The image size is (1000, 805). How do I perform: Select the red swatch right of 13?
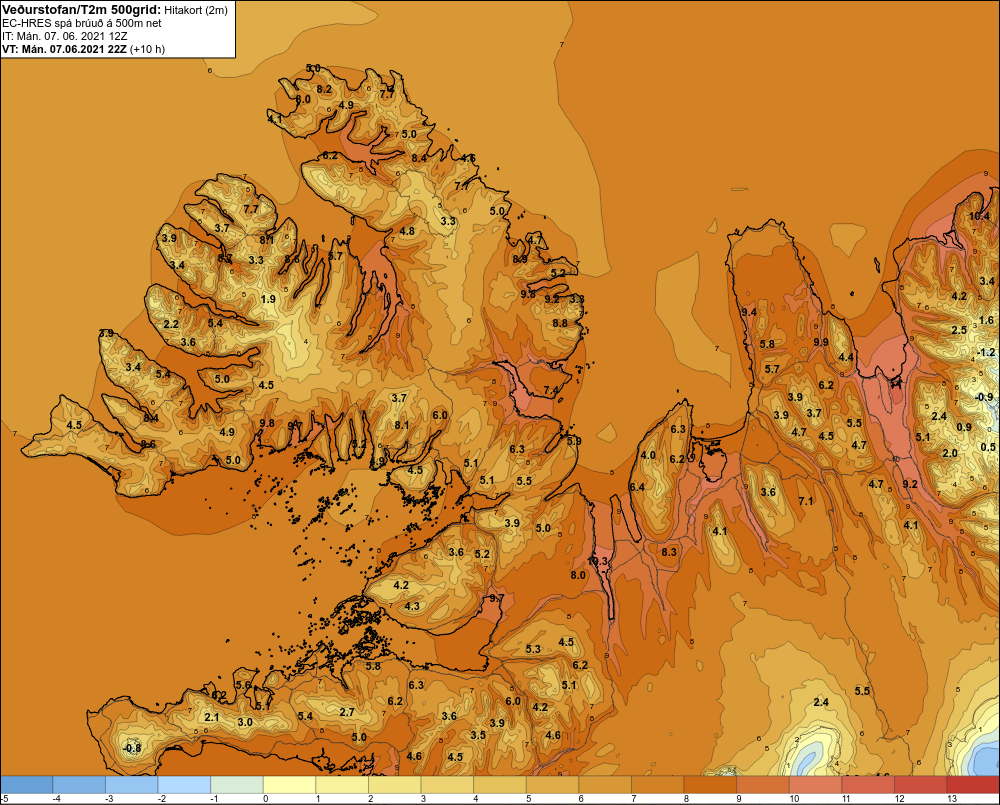click(x=973, y=785)
